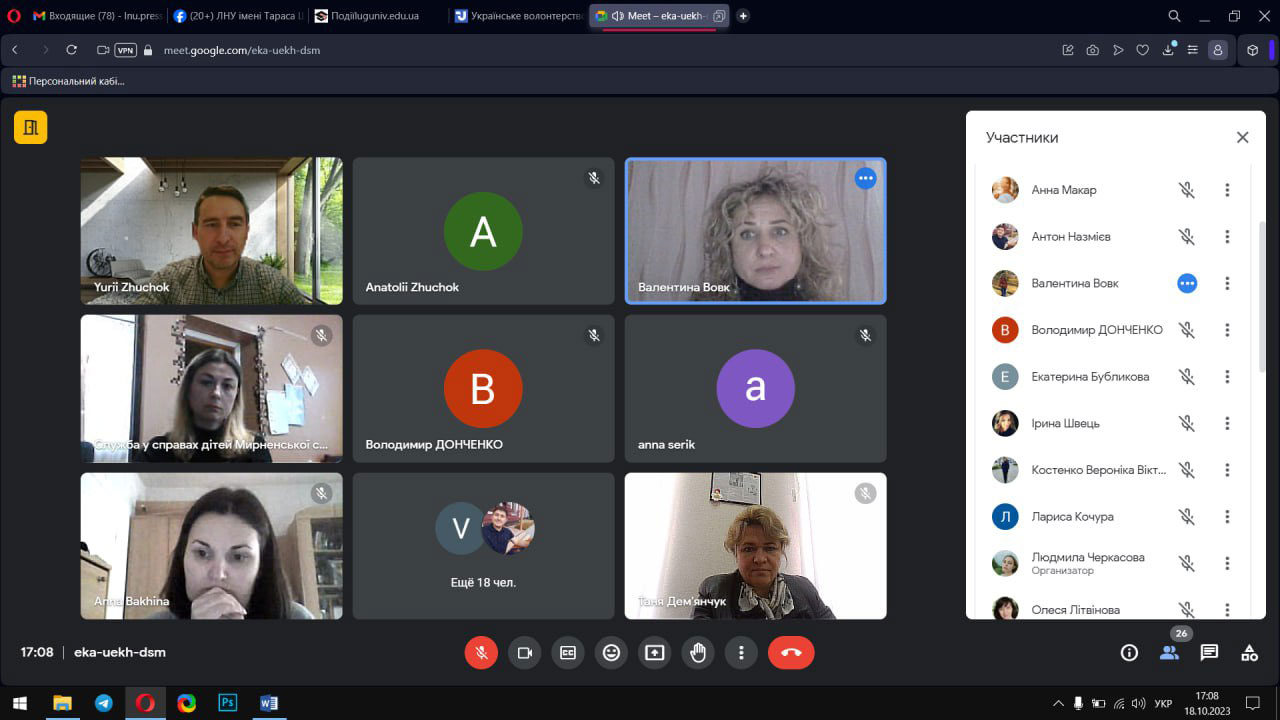Raise your hand in the meeting
Viewport: 1280px width, 720px height.
coord(698,653)
